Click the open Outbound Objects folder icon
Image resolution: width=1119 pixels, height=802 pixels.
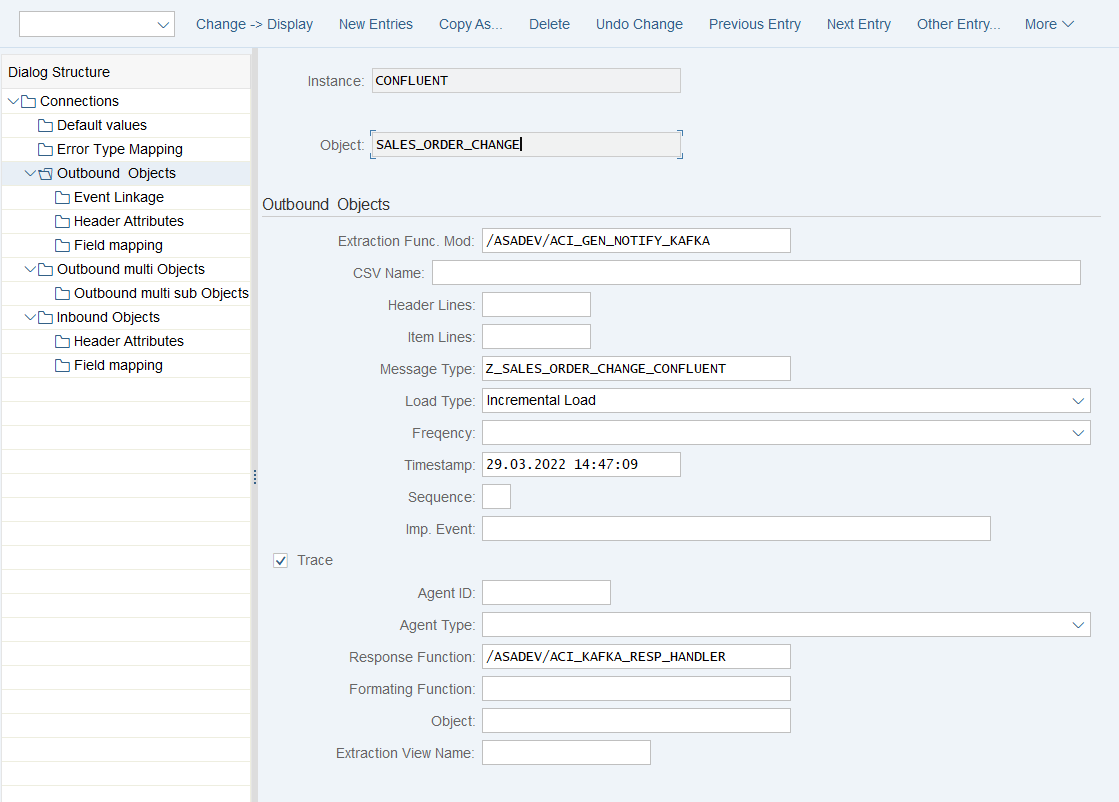pyautogui.click(x=46, y=173)
